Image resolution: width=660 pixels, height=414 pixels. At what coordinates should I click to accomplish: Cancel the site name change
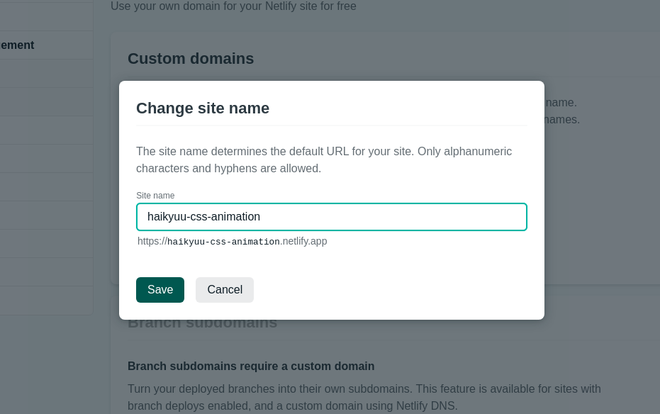coord(225,290)
